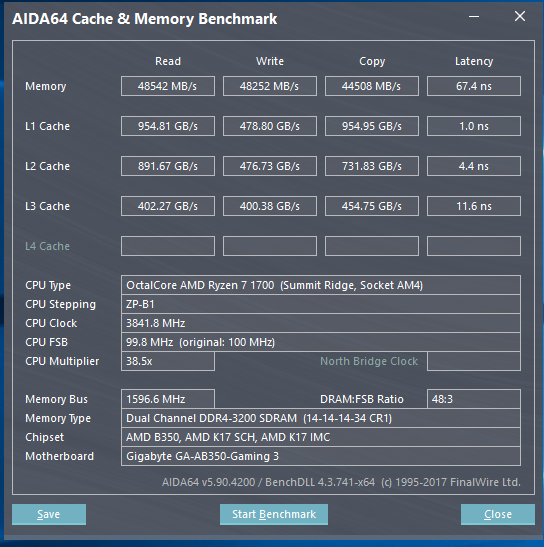The height and width of the screenshot is (547, 544).
Task: Click the Memory Type DDR4-3200 field
Action: coord(321,418)
